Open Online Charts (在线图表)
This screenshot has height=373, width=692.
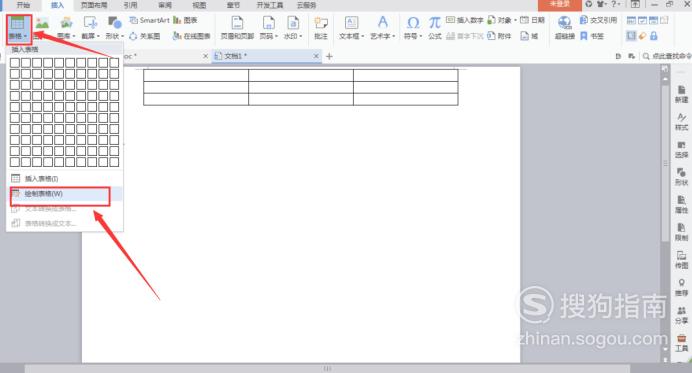coord(192,36)
